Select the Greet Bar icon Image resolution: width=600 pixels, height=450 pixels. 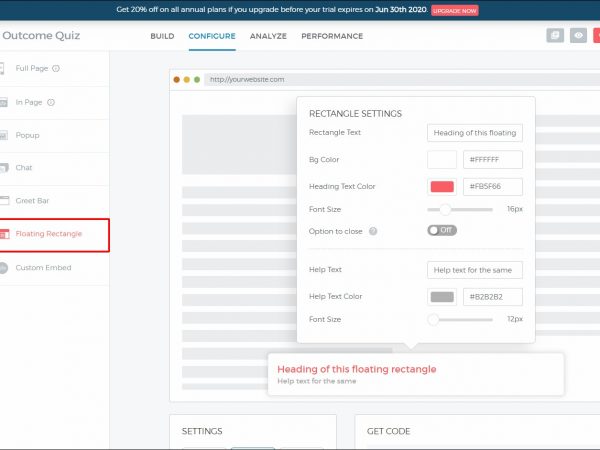5,201
